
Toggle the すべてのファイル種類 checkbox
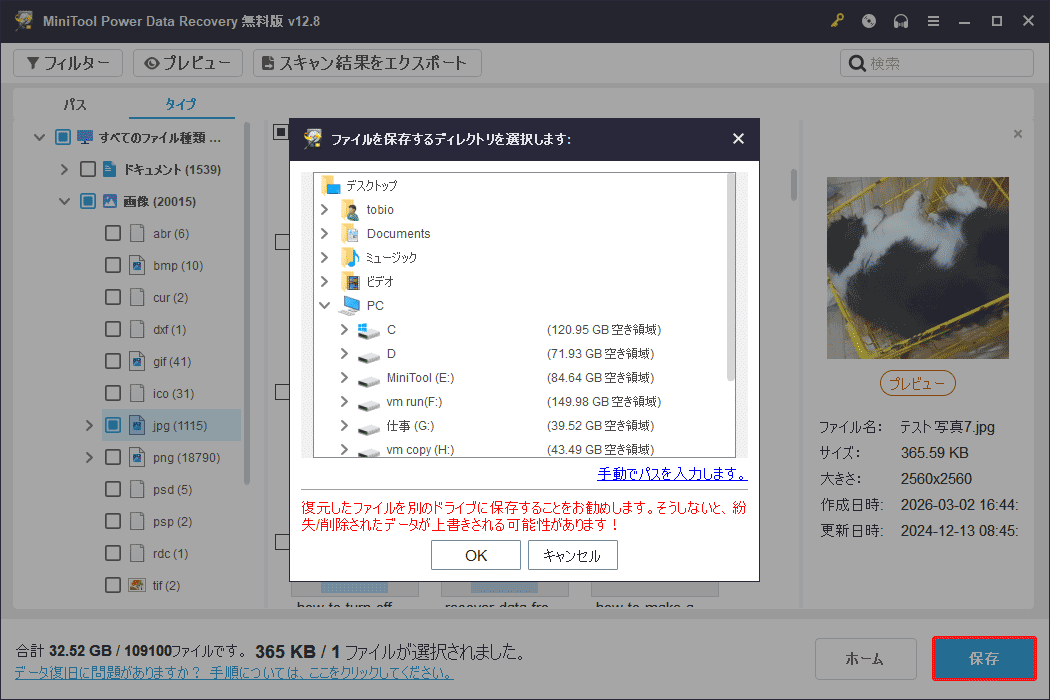[x=63, y=137]
